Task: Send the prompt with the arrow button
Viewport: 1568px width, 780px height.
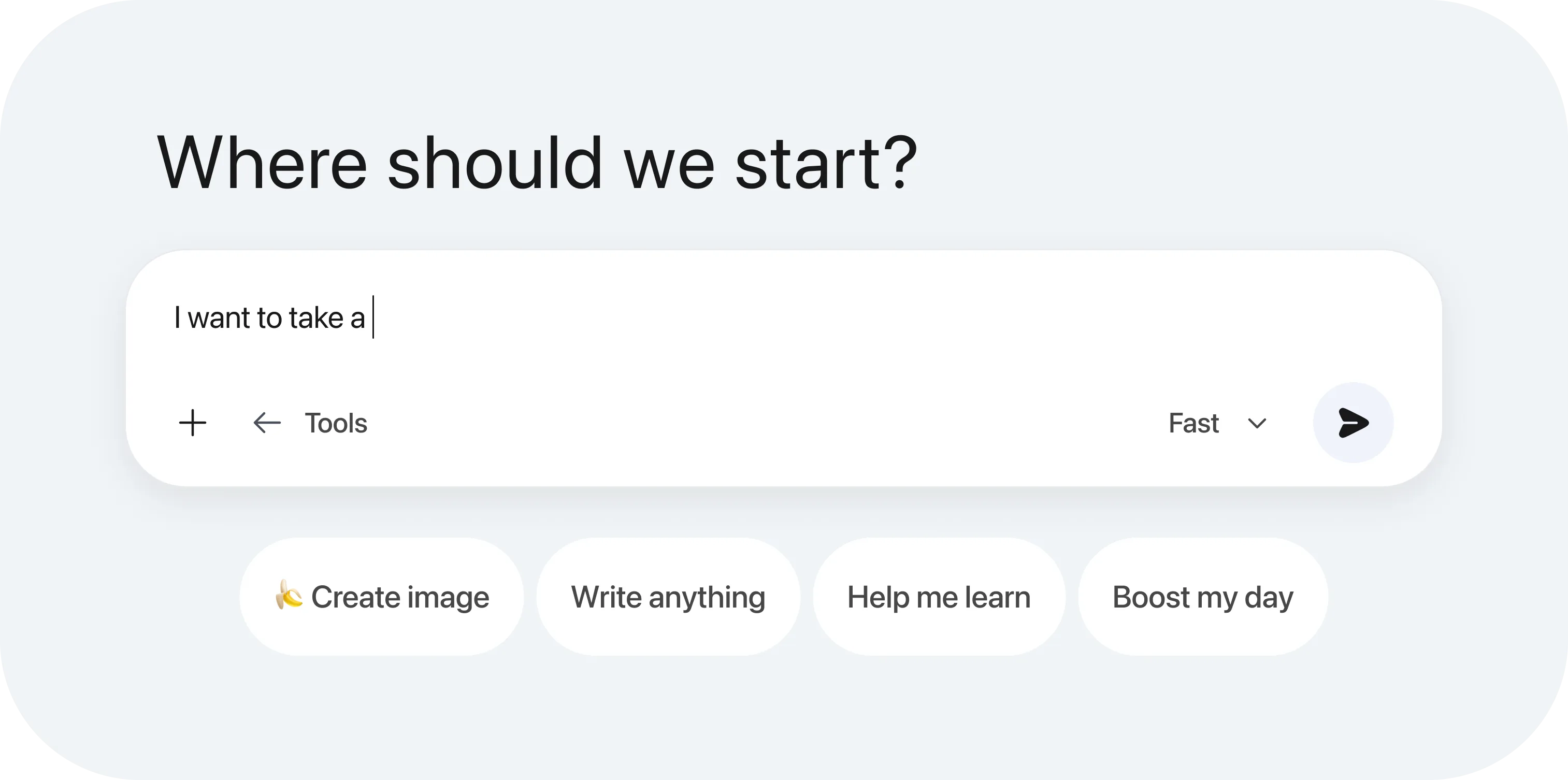Action: 1353,423
